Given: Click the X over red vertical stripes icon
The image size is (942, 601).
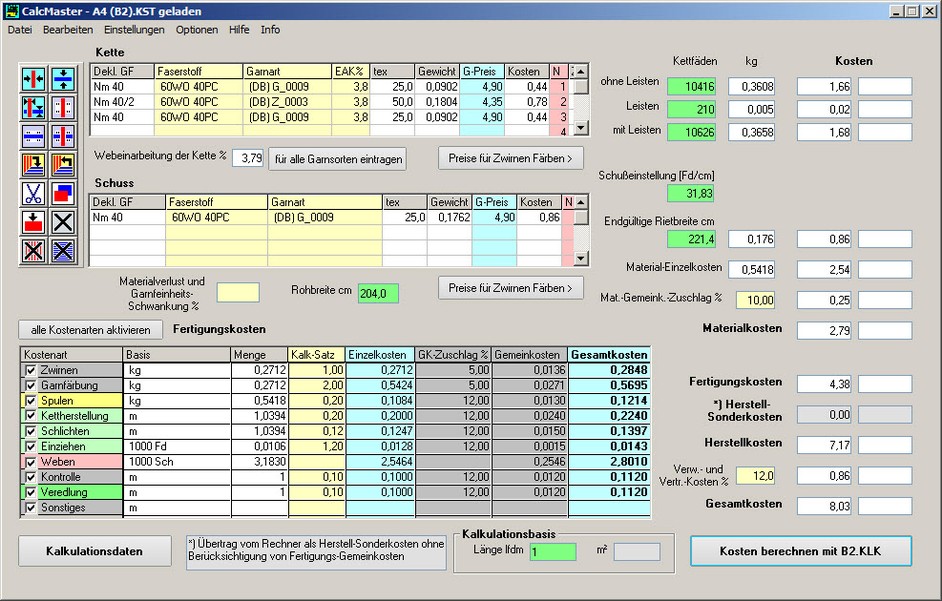Looking at the screenshot, I should pos(34,251).
